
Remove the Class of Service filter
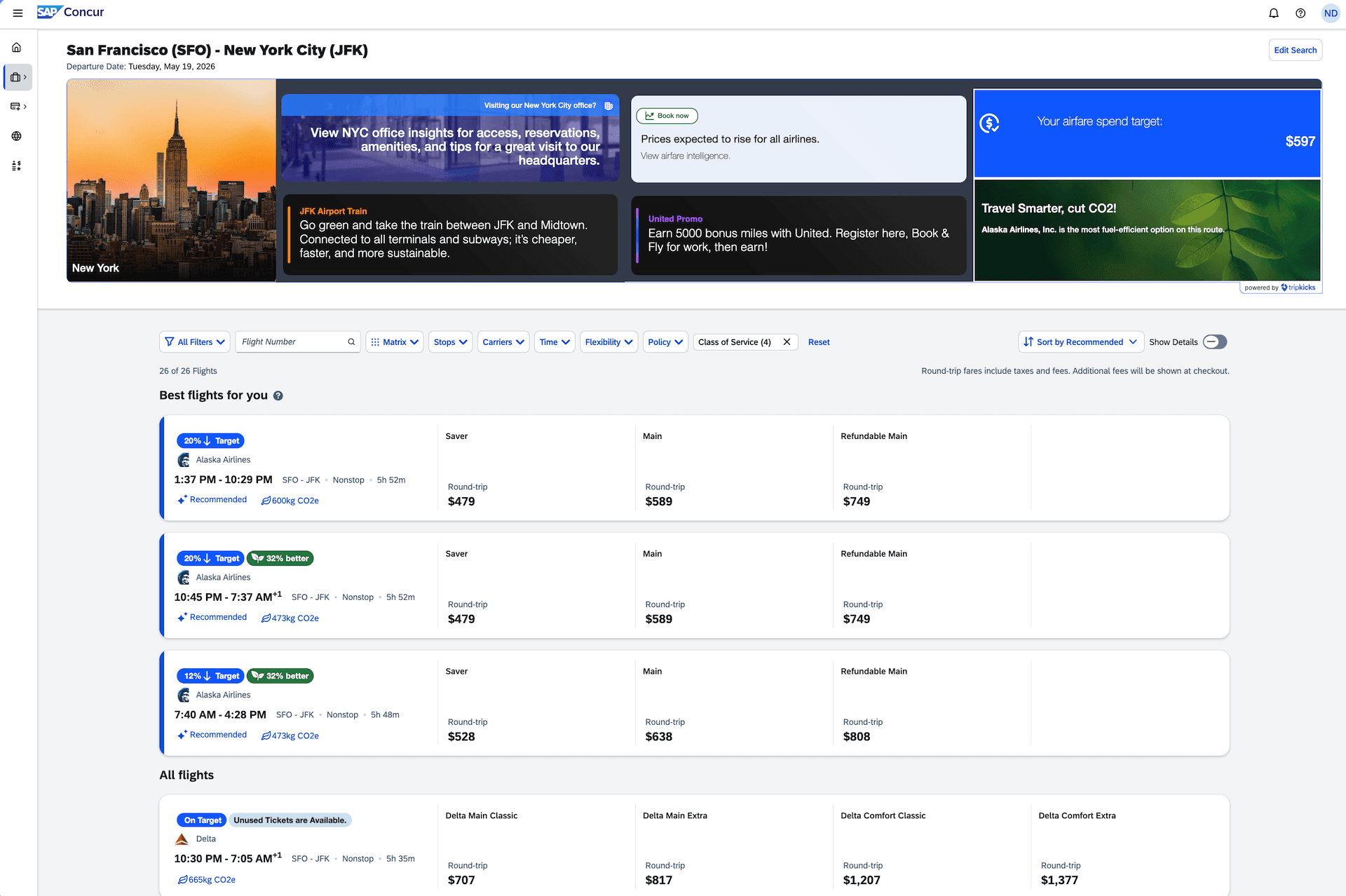[787, 342]
